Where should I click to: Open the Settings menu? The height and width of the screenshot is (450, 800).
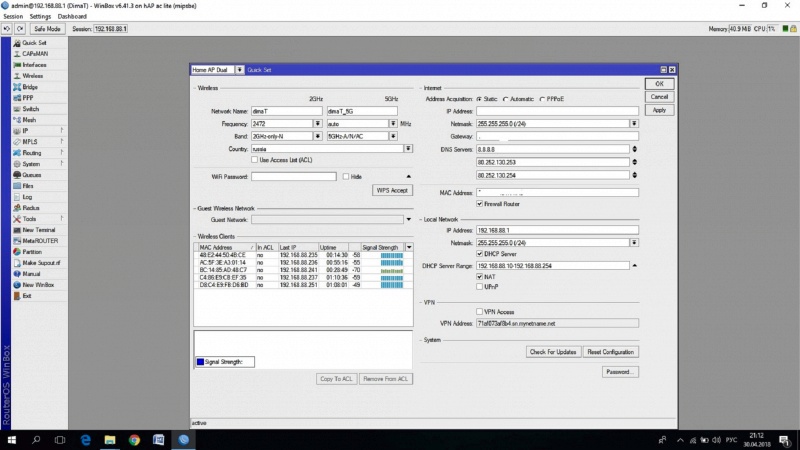(40, 17)
